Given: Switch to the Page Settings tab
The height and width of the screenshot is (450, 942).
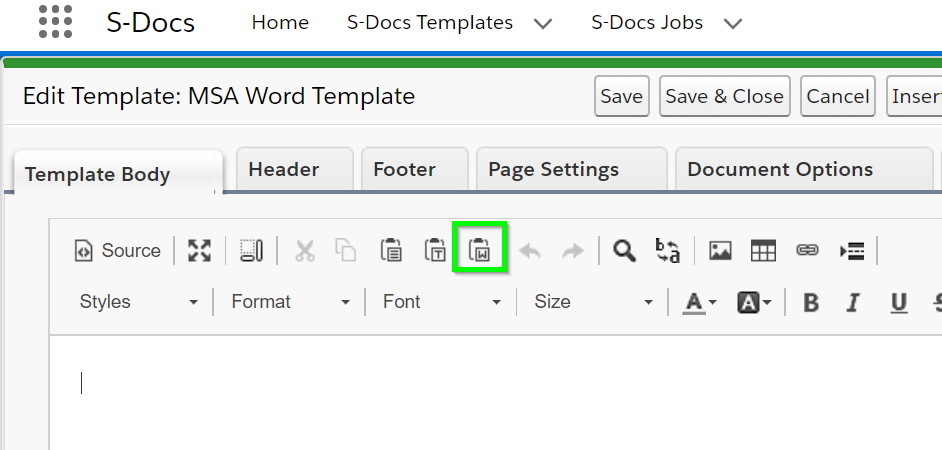Looking at the screenshot, I should pyautogui.click(x=572, y=169).
